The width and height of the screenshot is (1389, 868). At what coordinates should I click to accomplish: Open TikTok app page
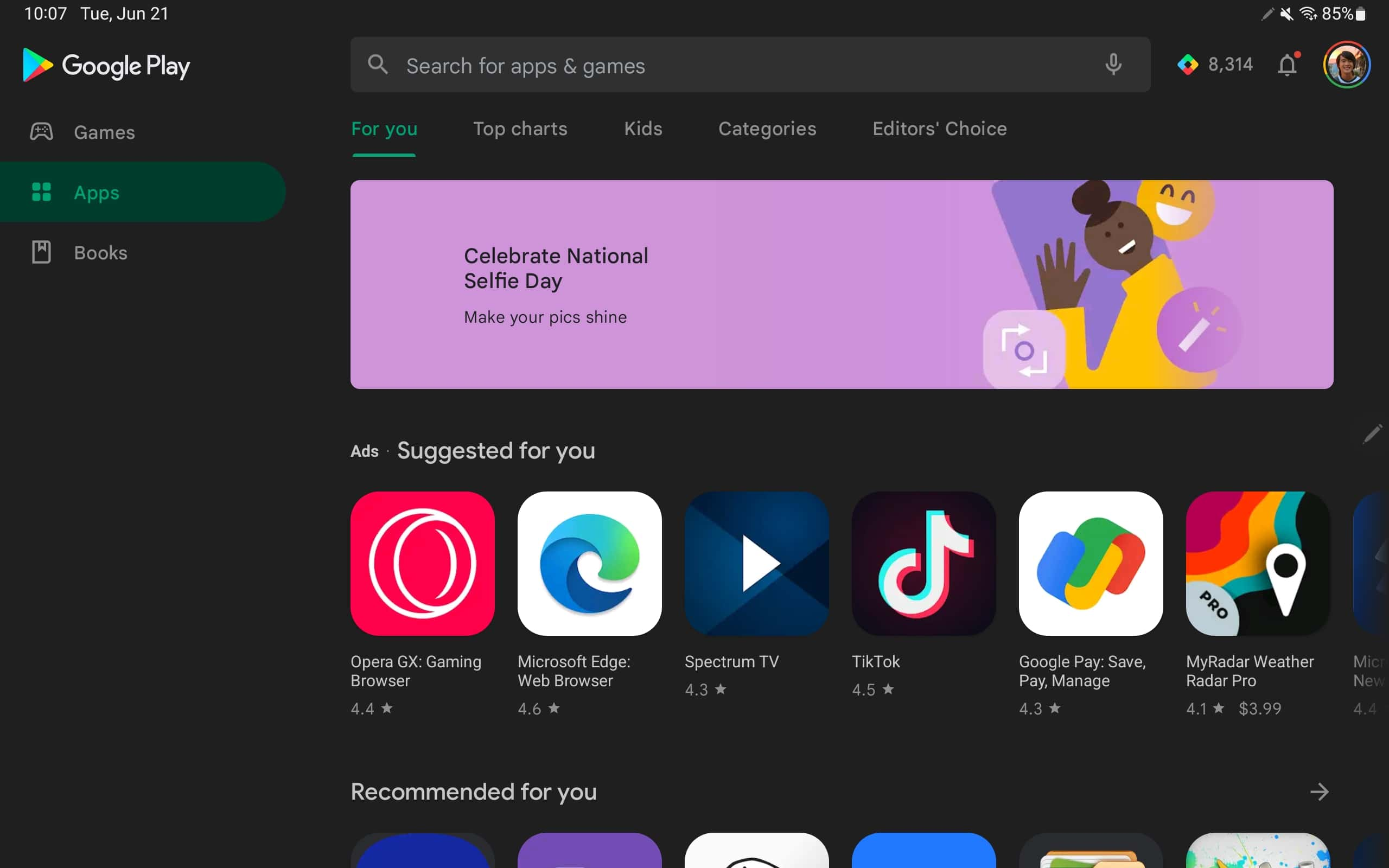923,563
